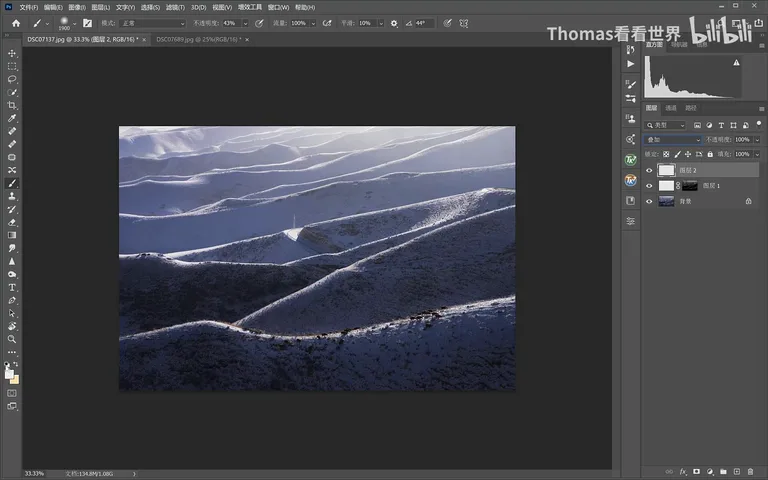Image resolution: width=768 pixels, height=480 pixels.
Task: Hide the 背景 background layer
Action: 649,201
